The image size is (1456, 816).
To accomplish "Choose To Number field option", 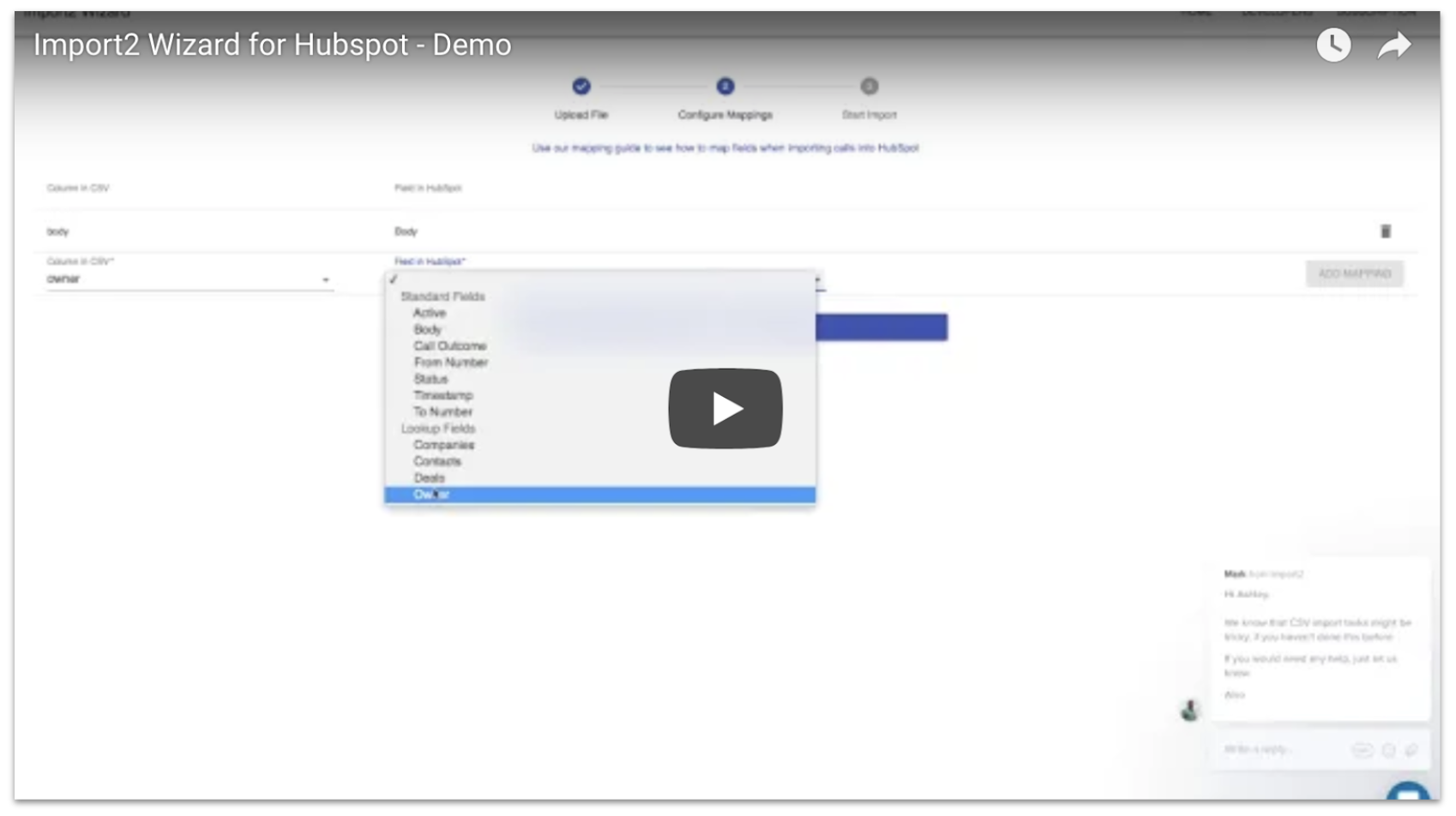I will point(442,412).
